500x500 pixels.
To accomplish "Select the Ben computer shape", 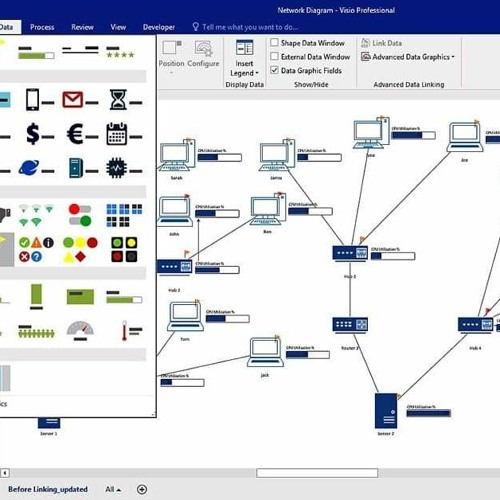I will pyautogui.click(x=268, y=209).
